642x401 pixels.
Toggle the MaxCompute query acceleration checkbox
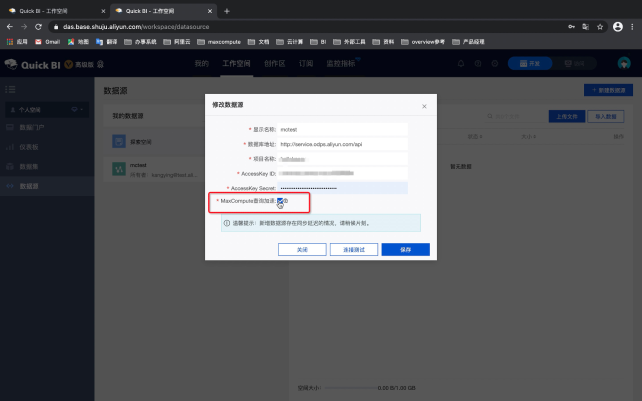[x=280, y=201]
